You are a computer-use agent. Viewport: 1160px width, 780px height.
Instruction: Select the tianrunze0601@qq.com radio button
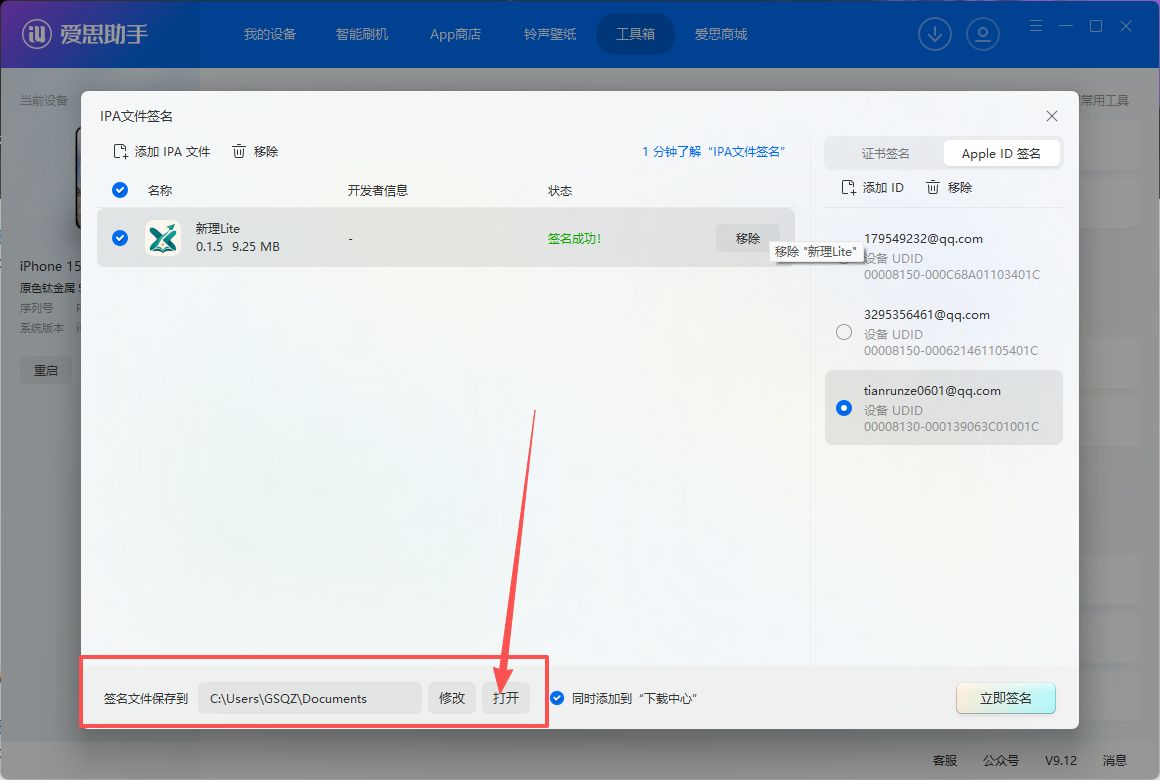click(x=844, y=408)
